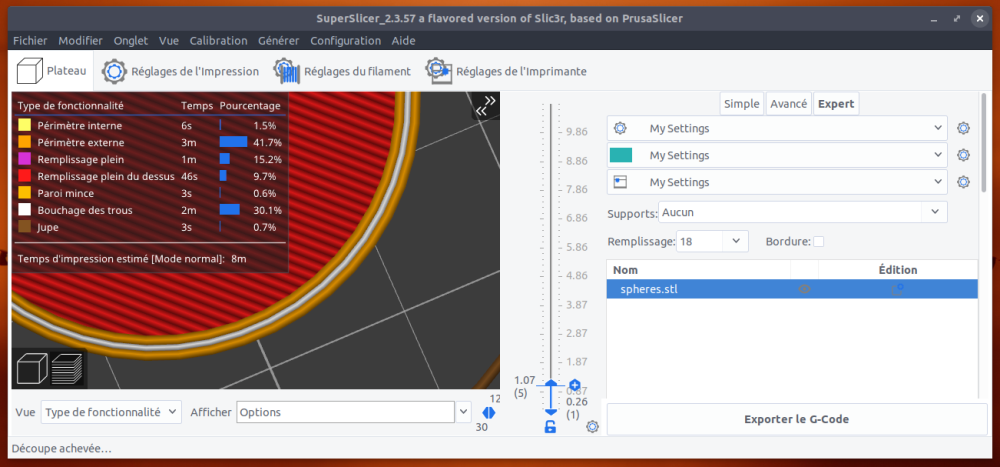Open the Aide menu
This screenshot has height=467, width=1000.
(403, 41)
